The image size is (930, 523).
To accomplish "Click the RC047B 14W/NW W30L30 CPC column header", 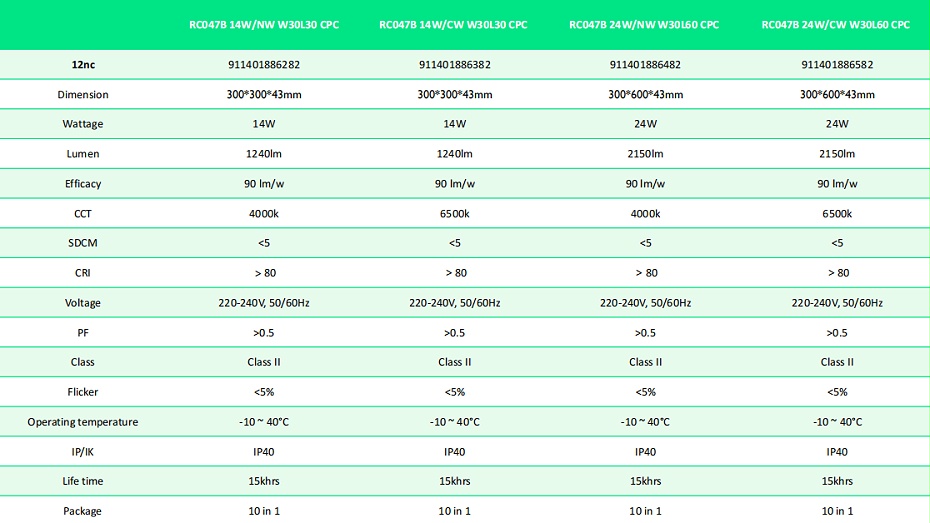I will point(264,25).
